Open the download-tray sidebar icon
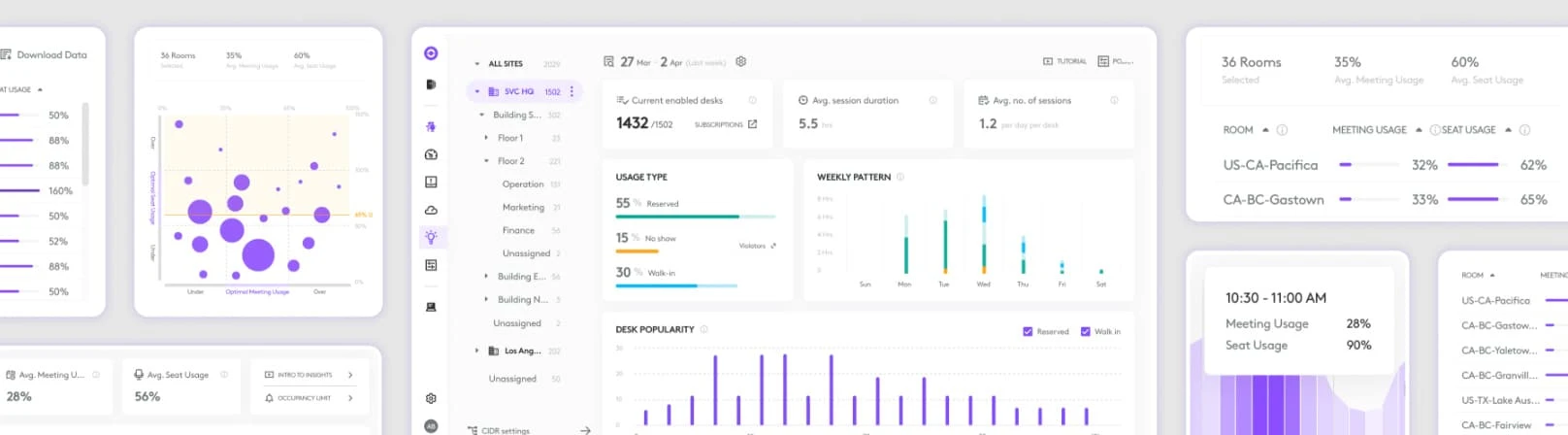Viewport: 1568px width, 435px height. [431, 182]
